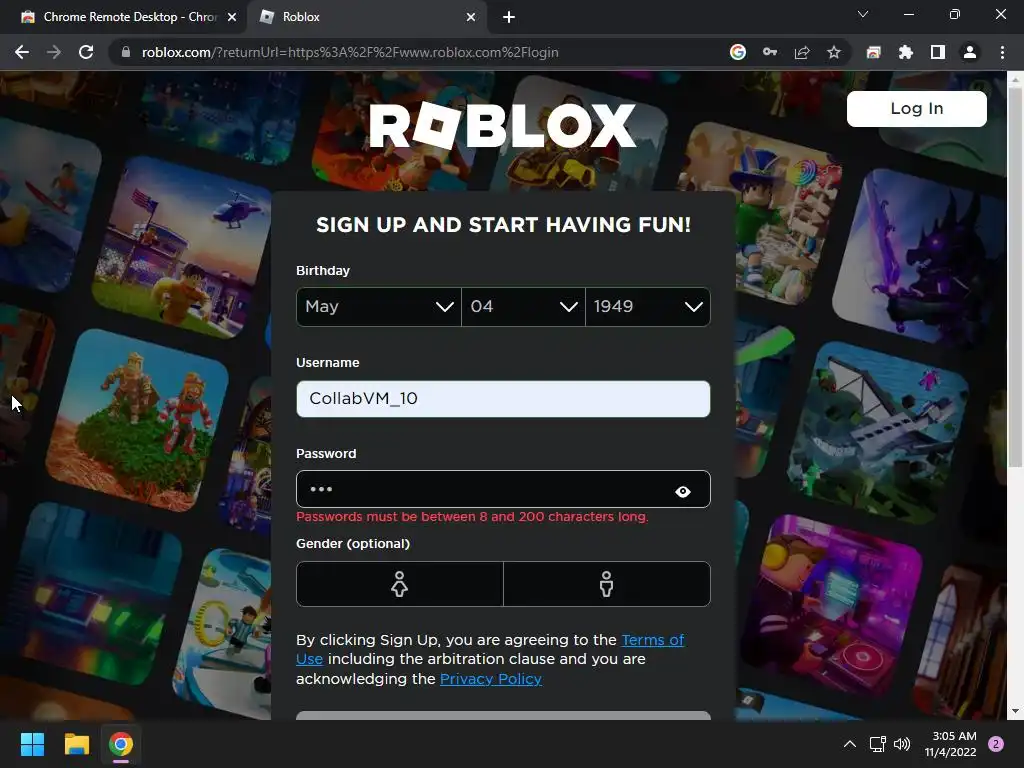Open Google icon in the address bar
1024x768 pixels.
738,52
